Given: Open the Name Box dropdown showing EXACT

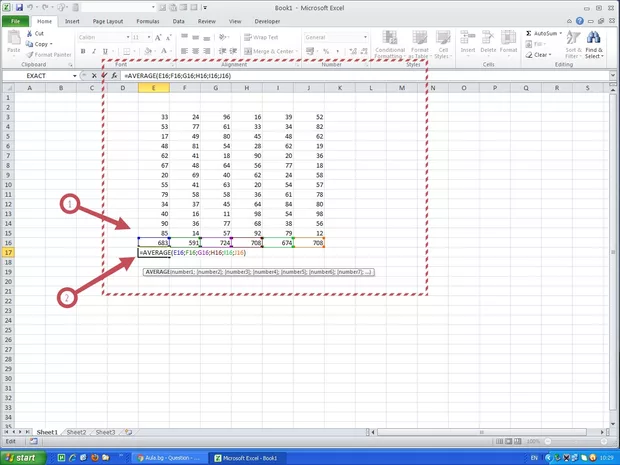Looking at the screenshot, I should (75, 76).
